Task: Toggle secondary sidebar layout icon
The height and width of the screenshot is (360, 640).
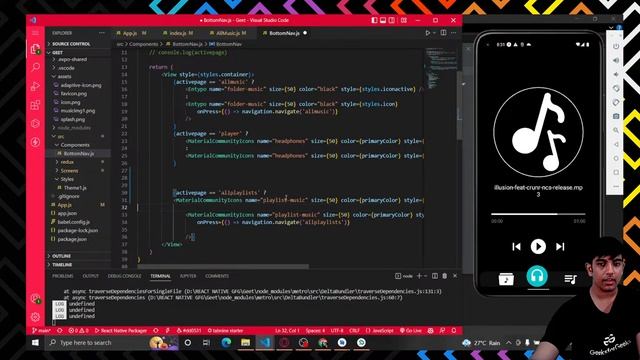Action: 391,20
